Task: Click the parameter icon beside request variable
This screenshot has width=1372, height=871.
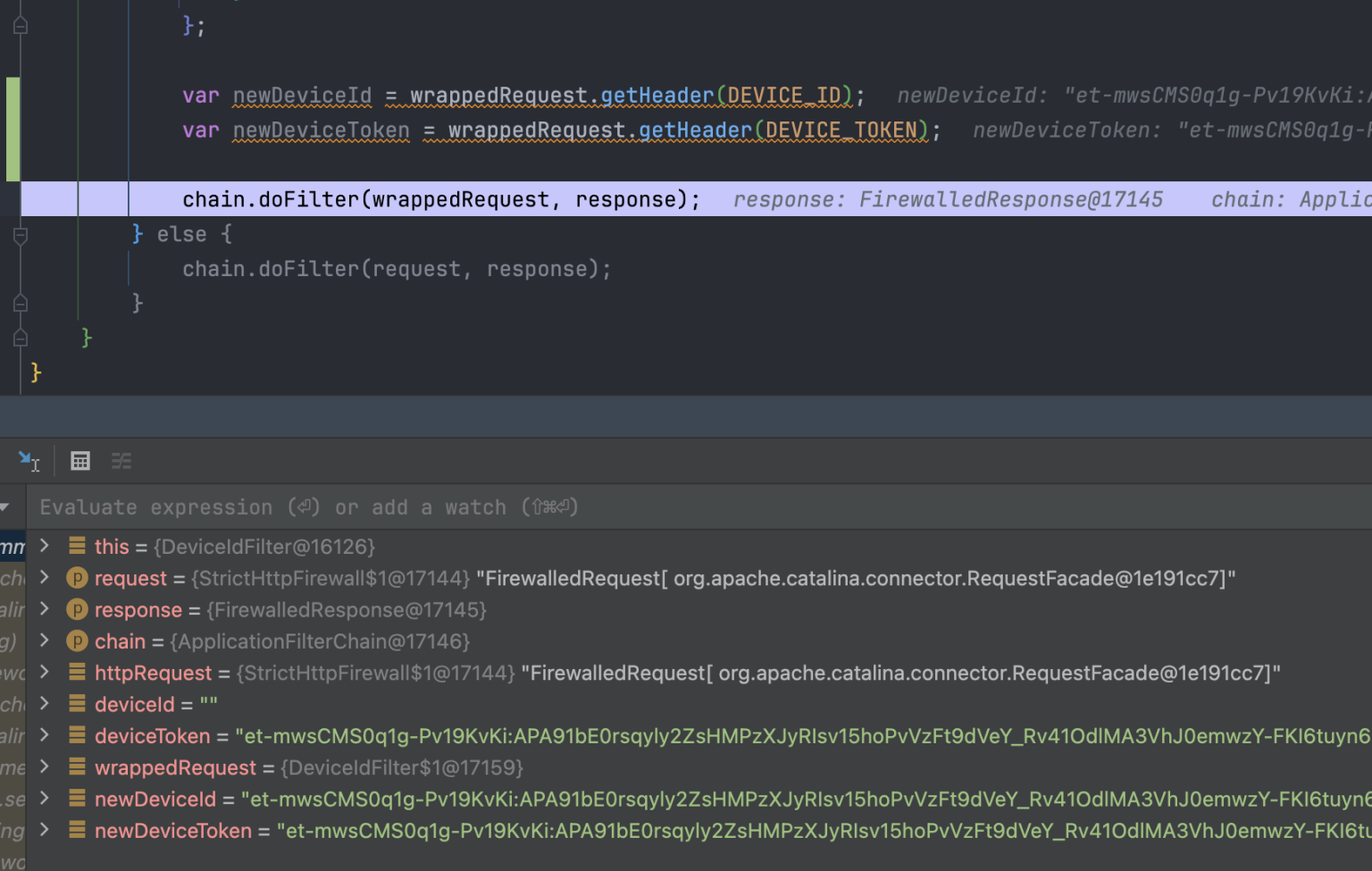Action: [78, 578]
